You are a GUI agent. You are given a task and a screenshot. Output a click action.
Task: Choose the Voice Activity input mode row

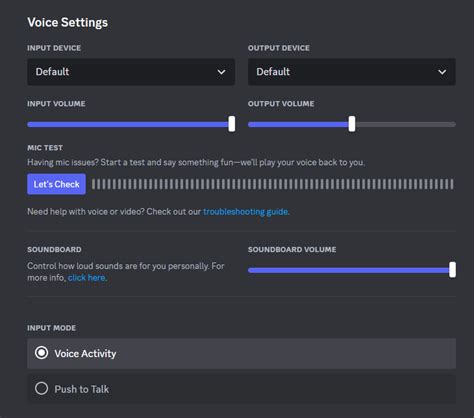tap(241, 353)
